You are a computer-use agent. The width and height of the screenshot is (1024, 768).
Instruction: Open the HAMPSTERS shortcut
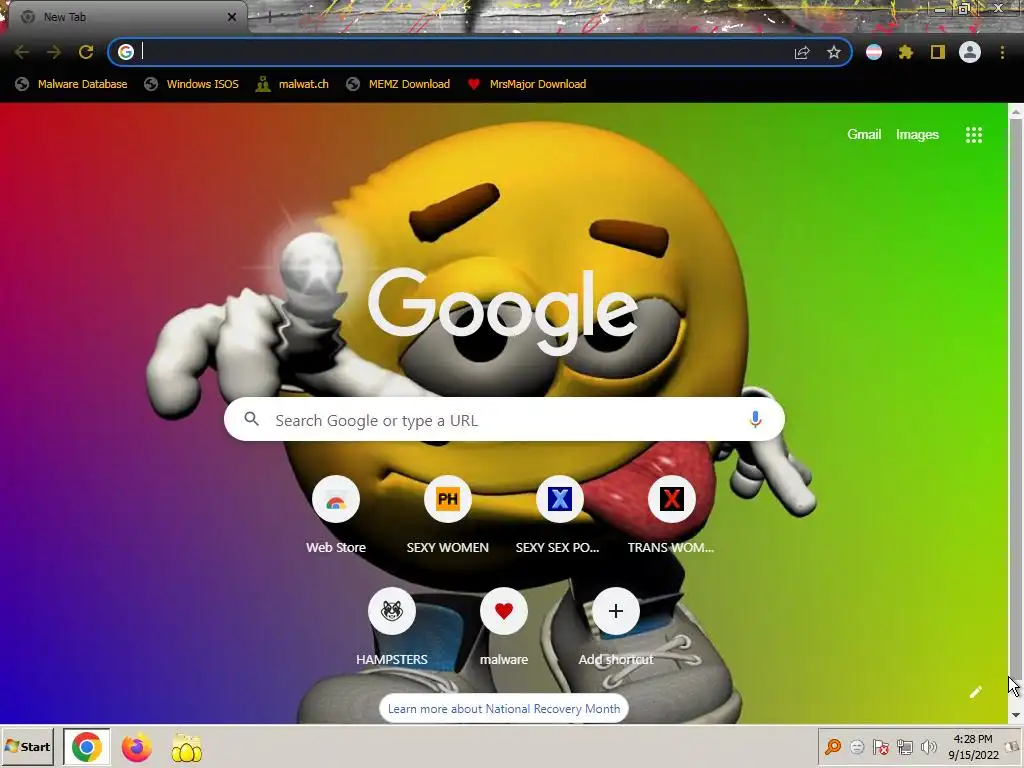[392, 627]
